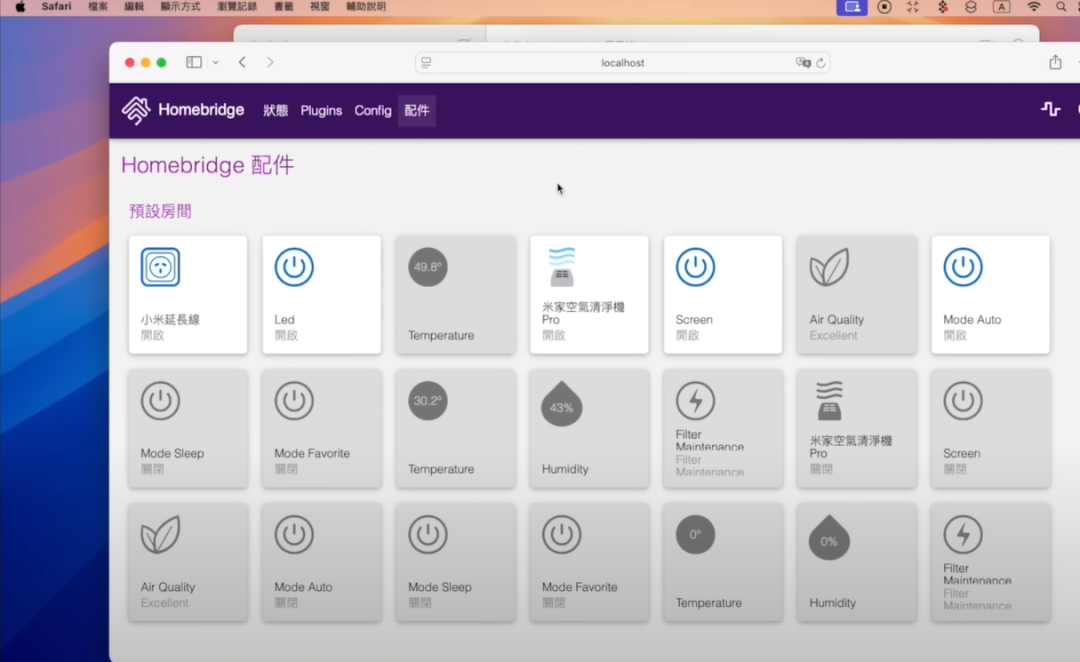The height and width of the screenshot is (662, 1080).
Task: Open the 0° Temperature sensor card
Action: pos(723,562)
